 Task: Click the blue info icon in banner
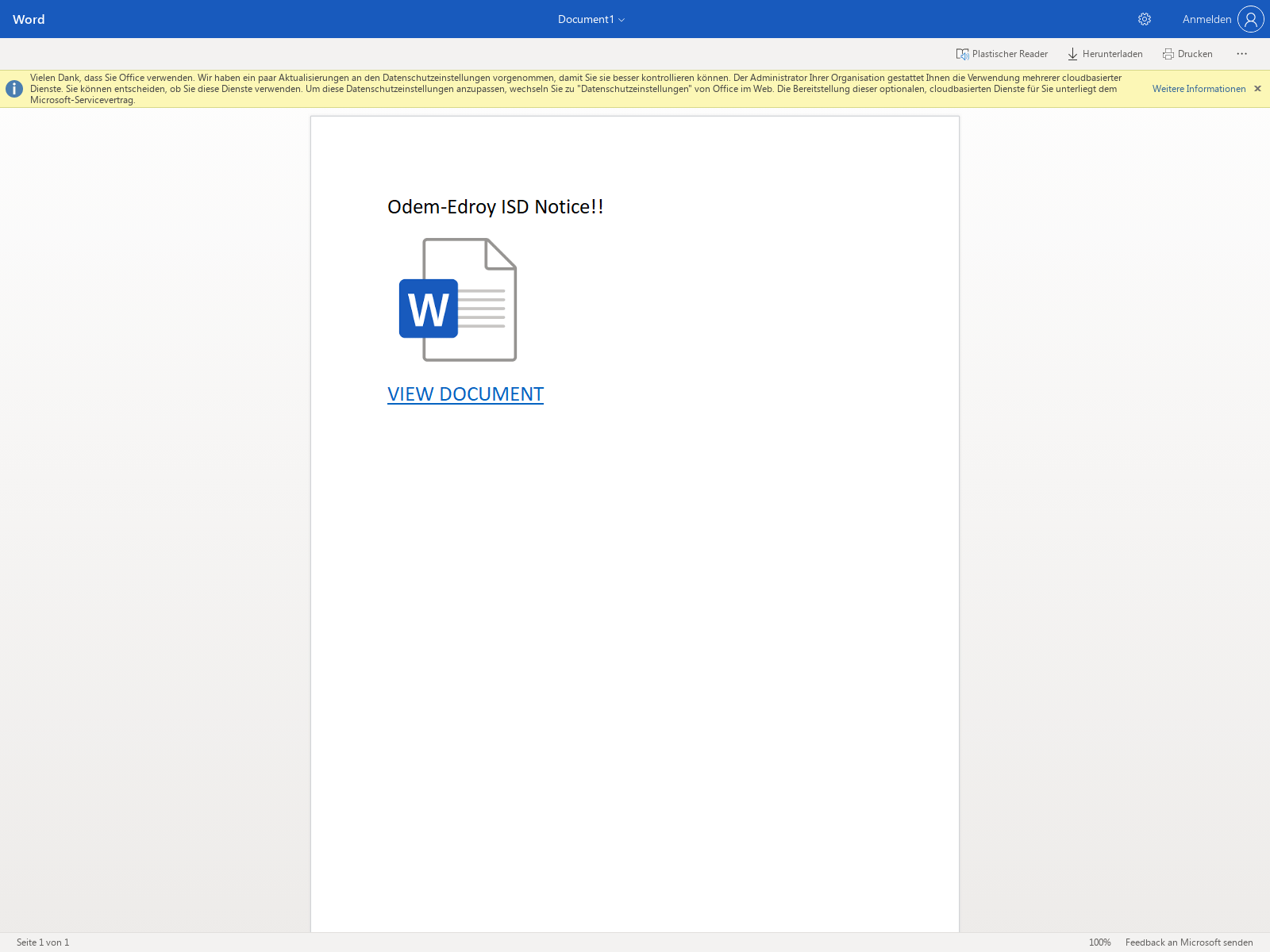(x=14, y=89)
